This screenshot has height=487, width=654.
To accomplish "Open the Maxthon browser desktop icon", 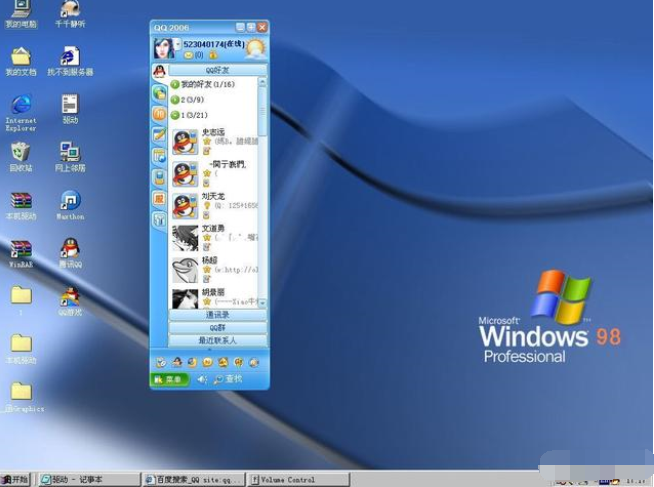I will (x=70, y=201).
